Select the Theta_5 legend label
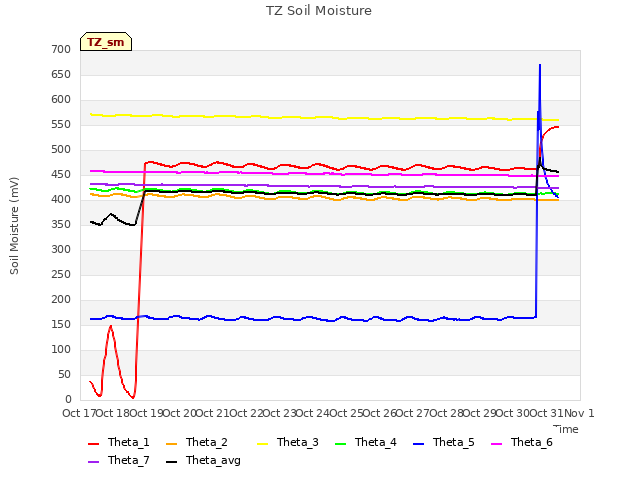 (x=453, y=442)
